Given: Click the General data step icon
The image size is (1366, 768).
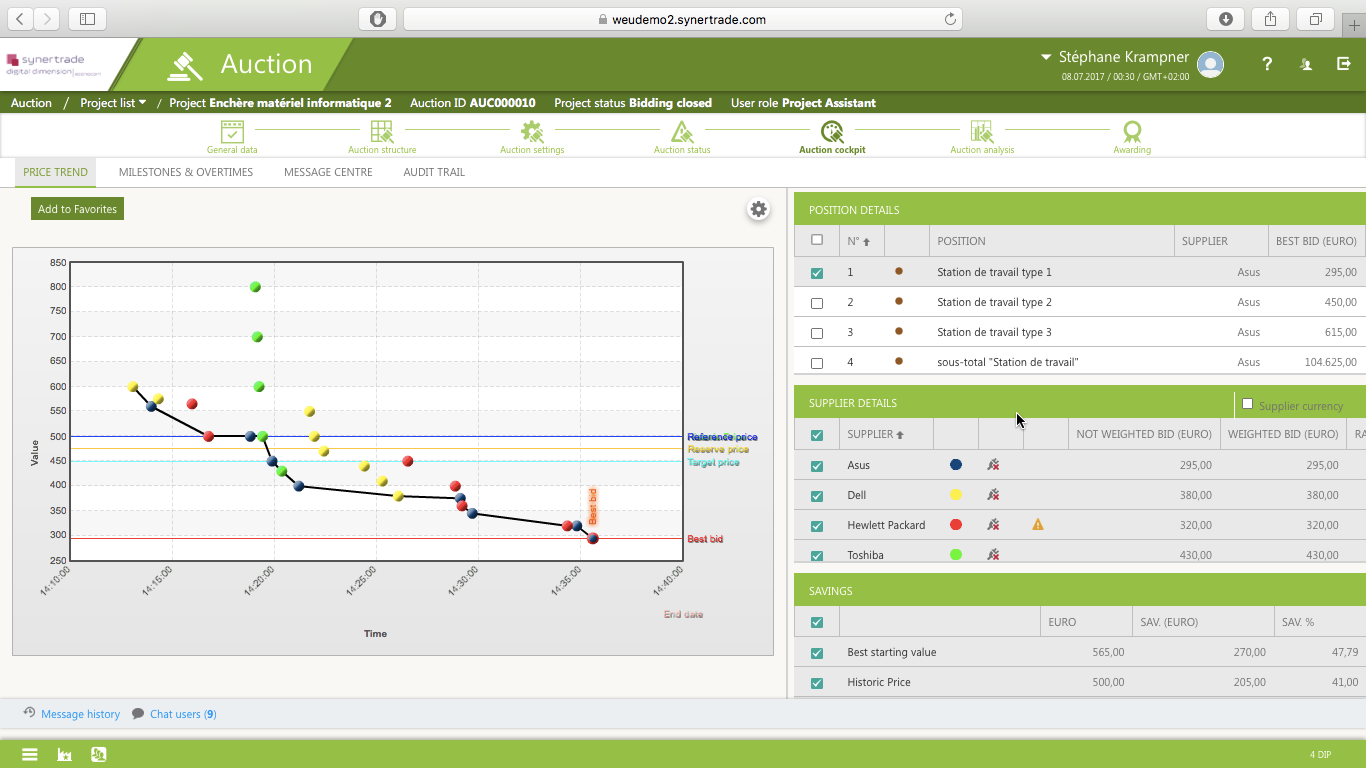Looking at the screenshot, I should pyautogui.click(x=232, y=130).
